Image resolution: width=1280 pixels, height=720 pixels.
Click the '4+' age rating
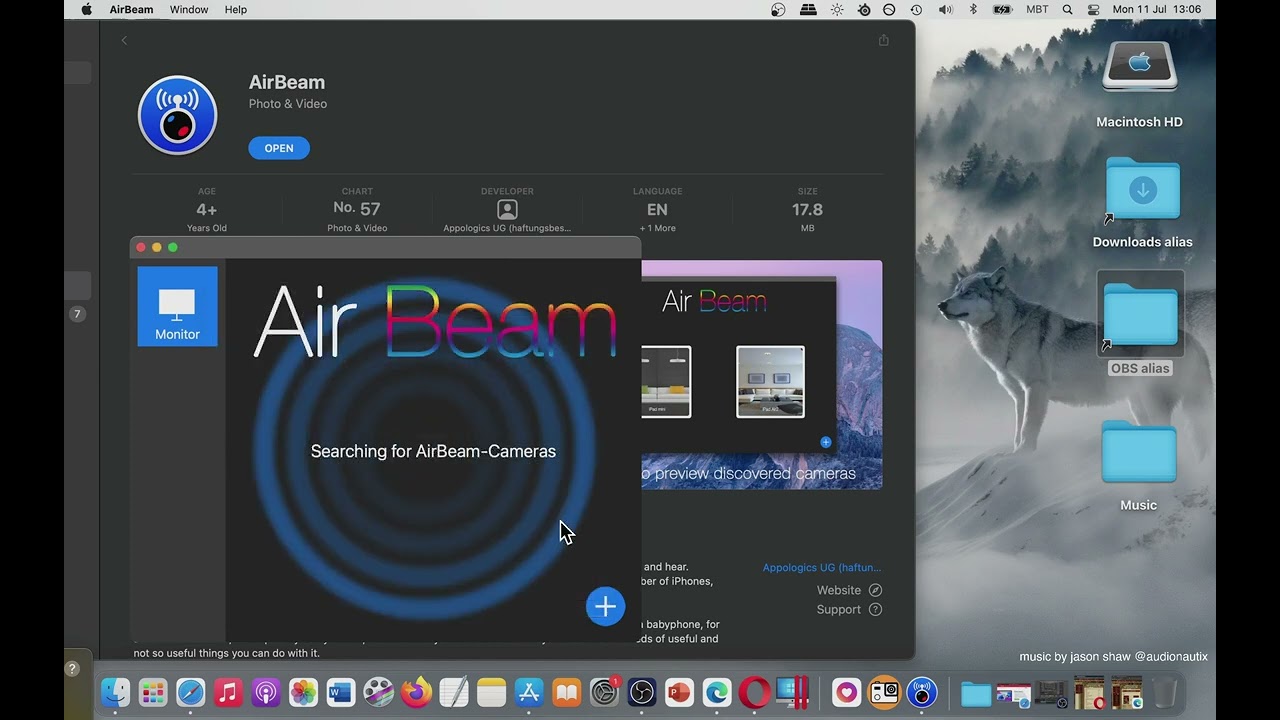tap(206, 209)
